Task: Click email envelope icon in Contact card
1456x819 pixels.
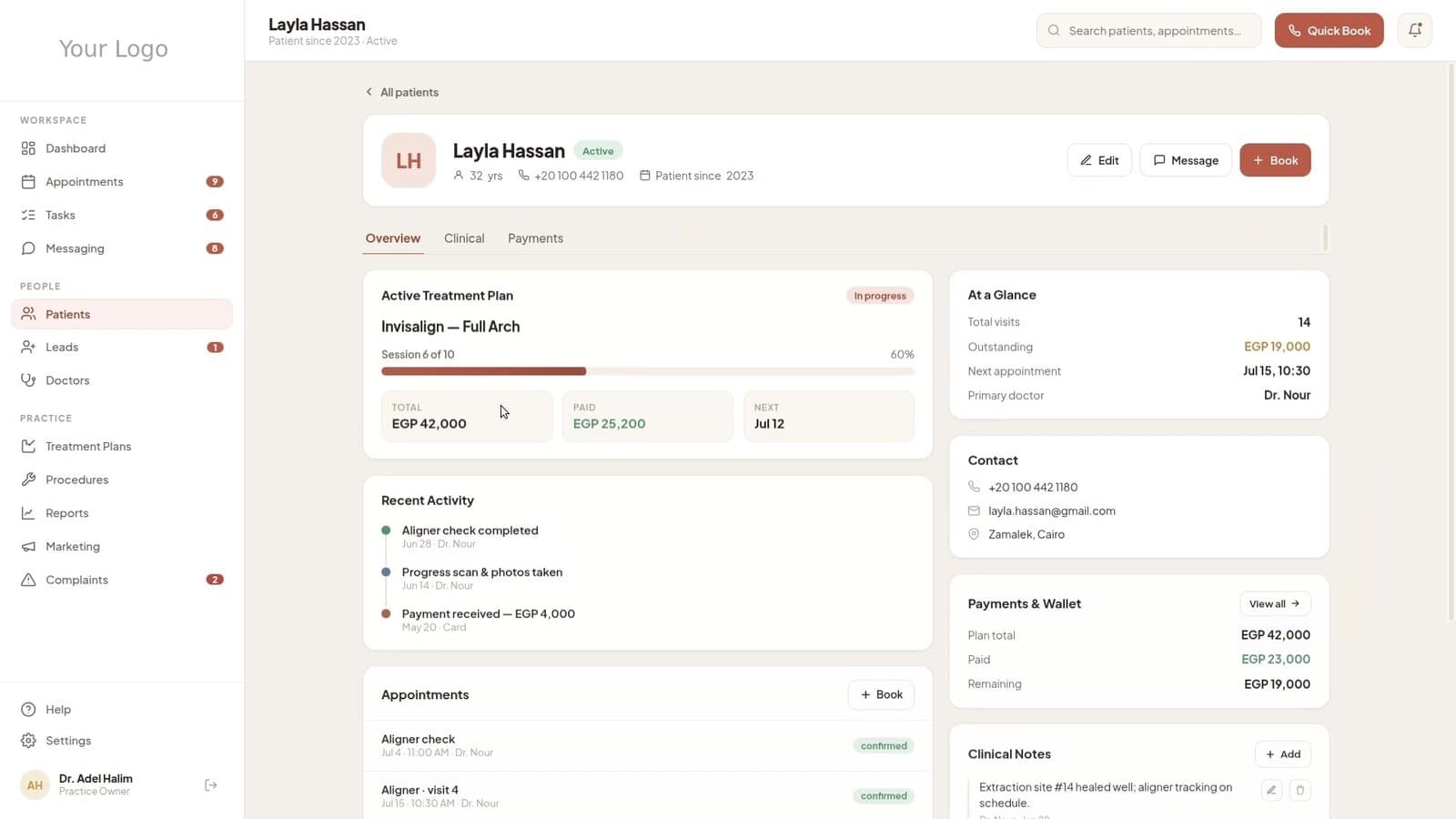Action: [x=974, y=511]
